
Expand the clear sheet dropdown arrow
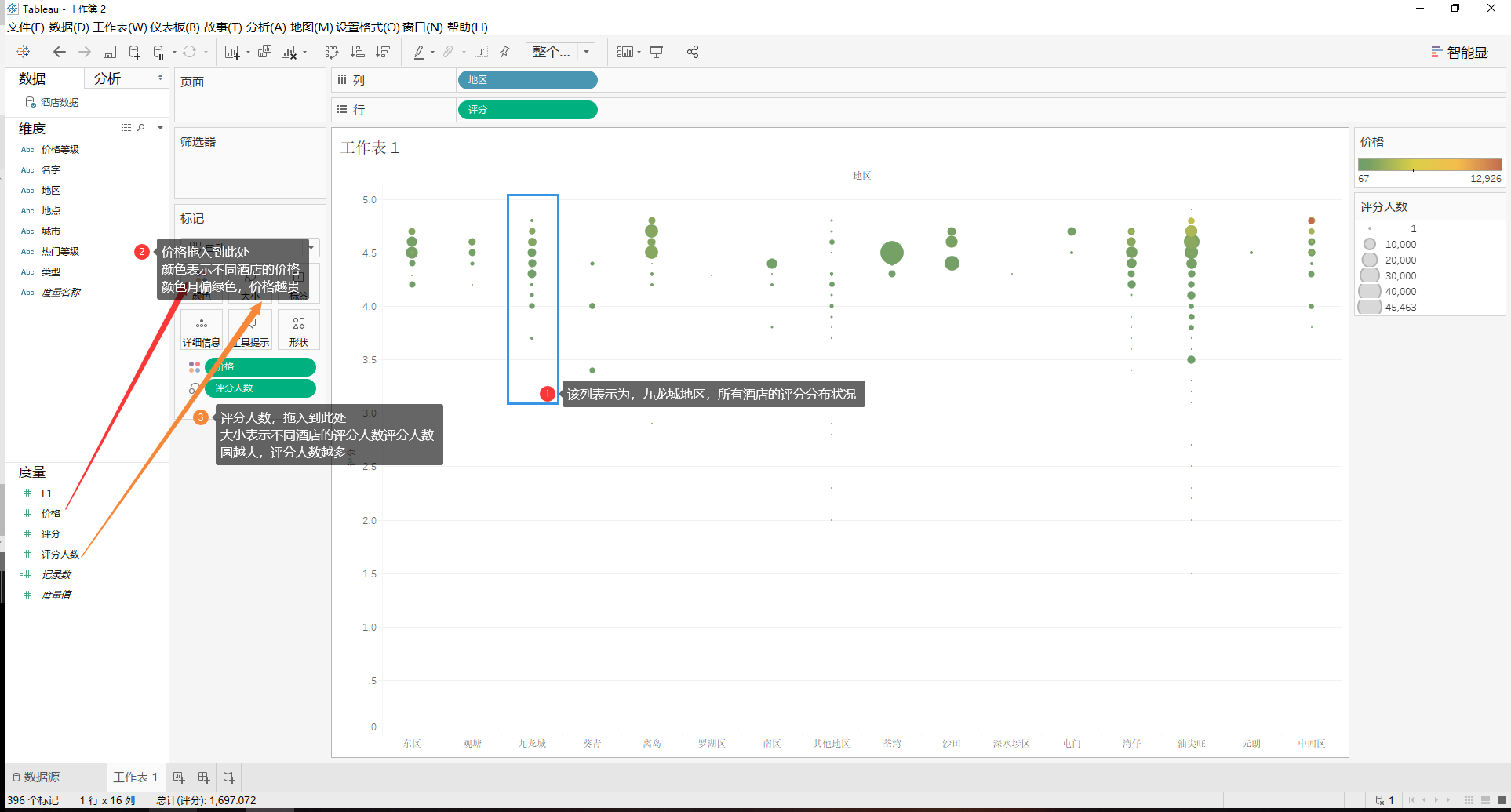[304, 53]
